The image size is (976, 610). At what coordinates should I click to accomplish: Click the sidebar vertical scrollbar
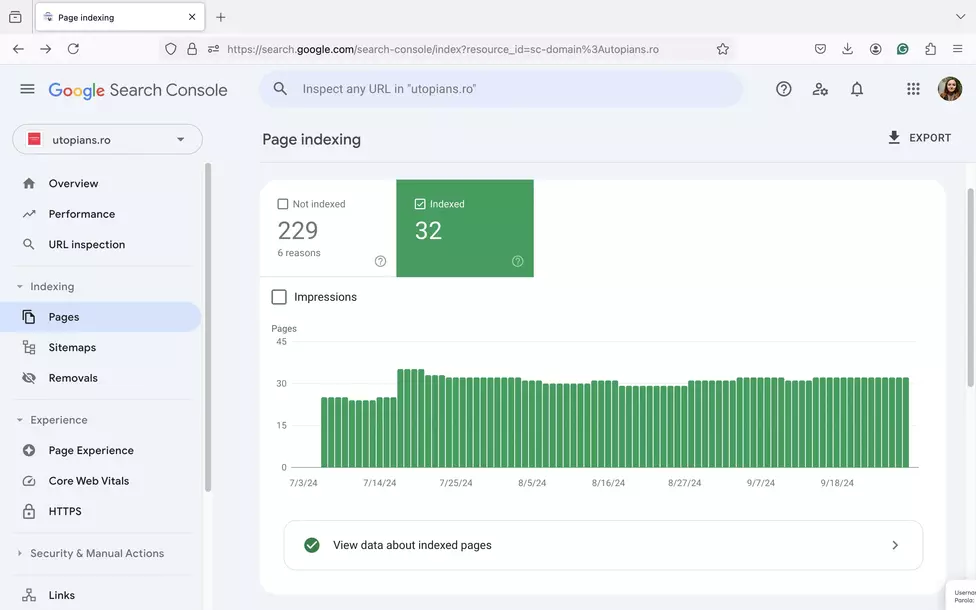208,327
